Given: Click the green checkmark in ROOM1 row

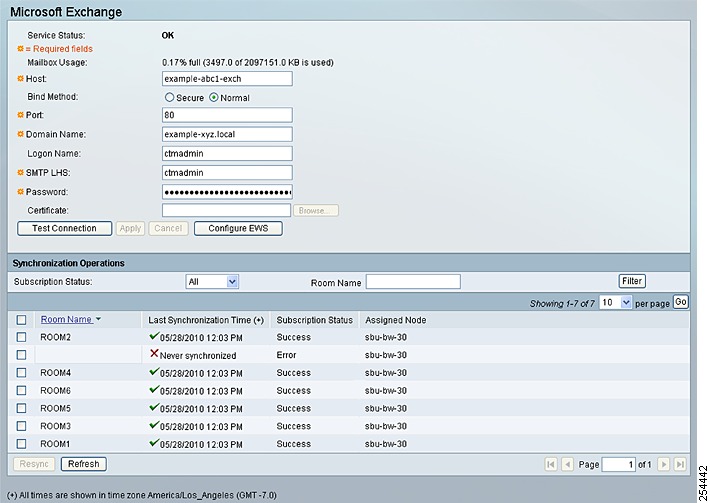Looking at the screenshot, I should pos(154,442).
